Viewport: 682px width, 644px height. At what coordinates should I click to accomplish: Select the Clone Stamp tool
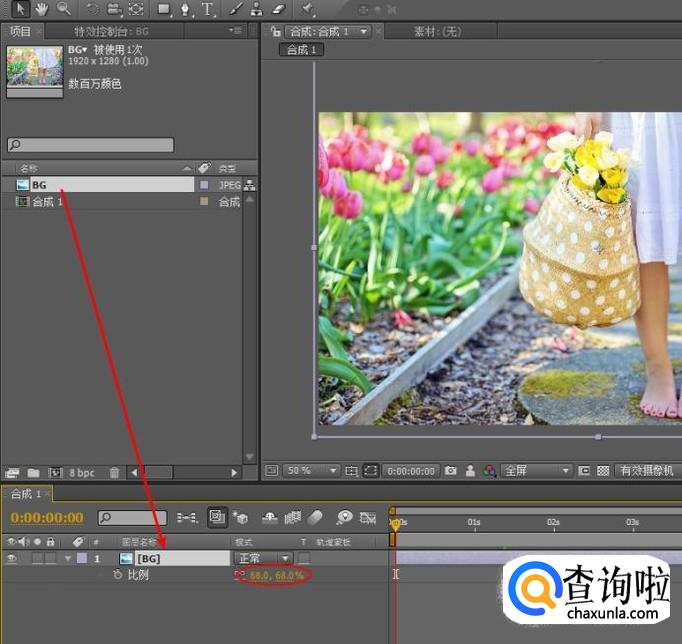point(257,9)
